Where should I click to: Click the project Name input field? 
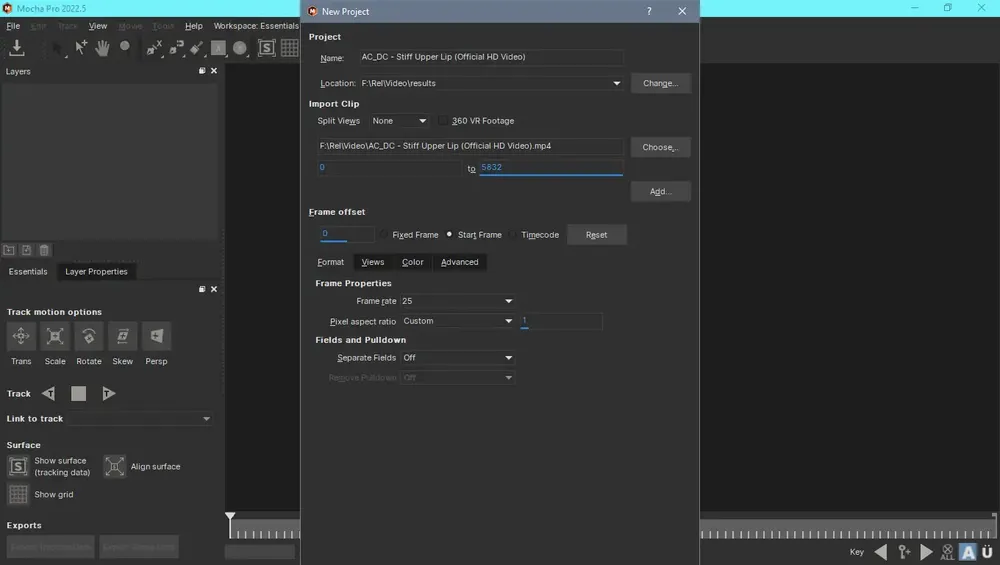(x=491, y=57)
